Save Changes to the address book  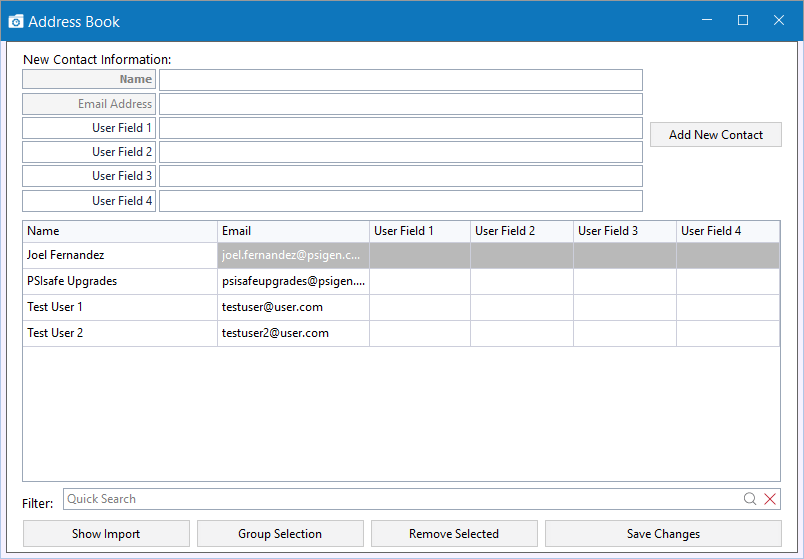click(663, 534)
